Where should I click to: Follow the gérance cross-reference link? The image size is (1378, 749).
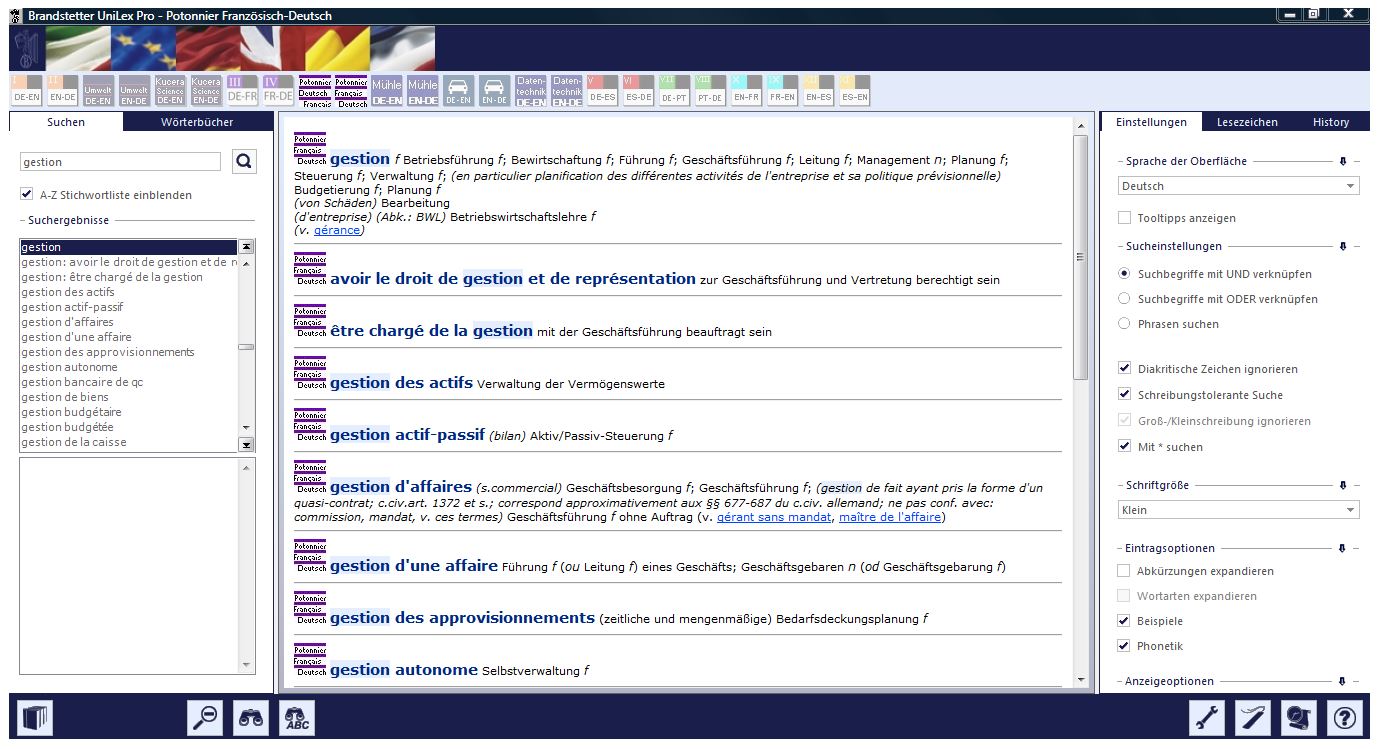[337, 230]
